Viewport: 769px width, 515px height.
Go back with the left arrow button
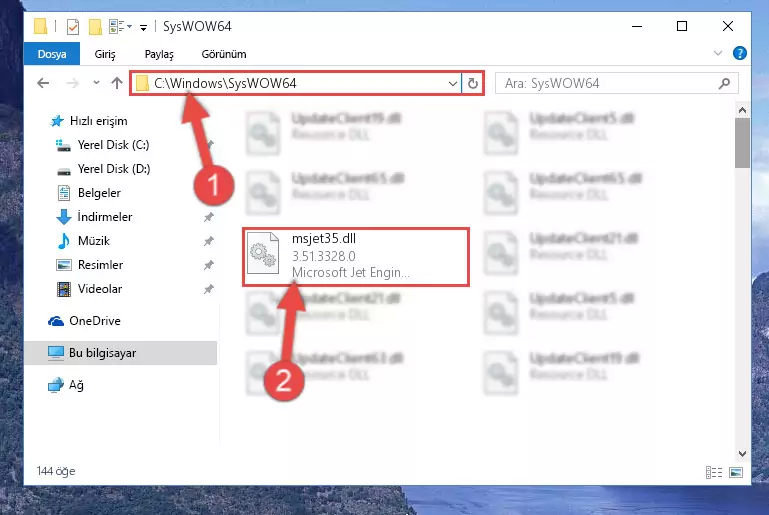[x=43, y=83]
